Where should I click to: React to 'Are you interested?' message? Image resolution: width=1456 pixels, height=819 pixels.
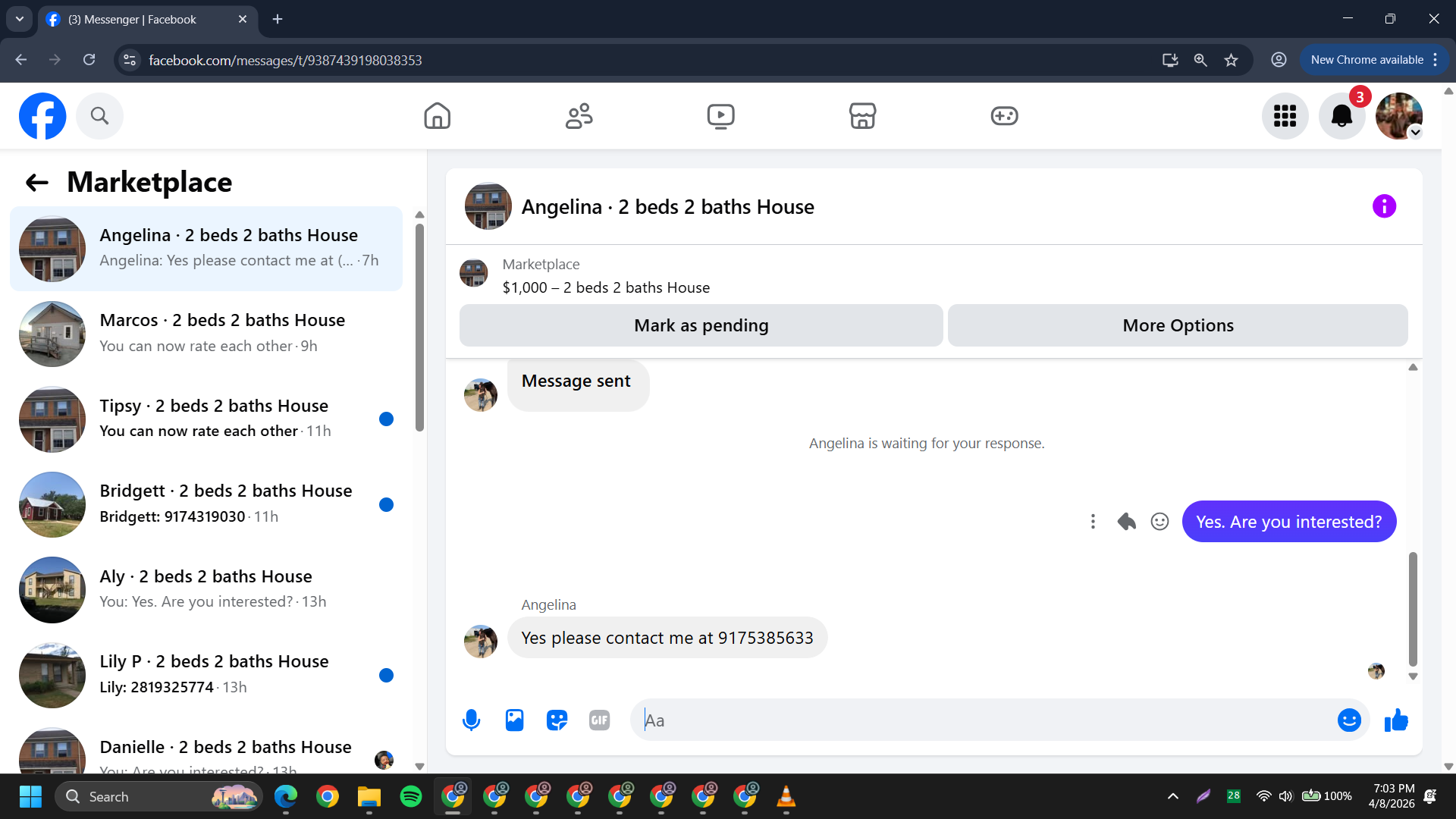click(1159, 522)
